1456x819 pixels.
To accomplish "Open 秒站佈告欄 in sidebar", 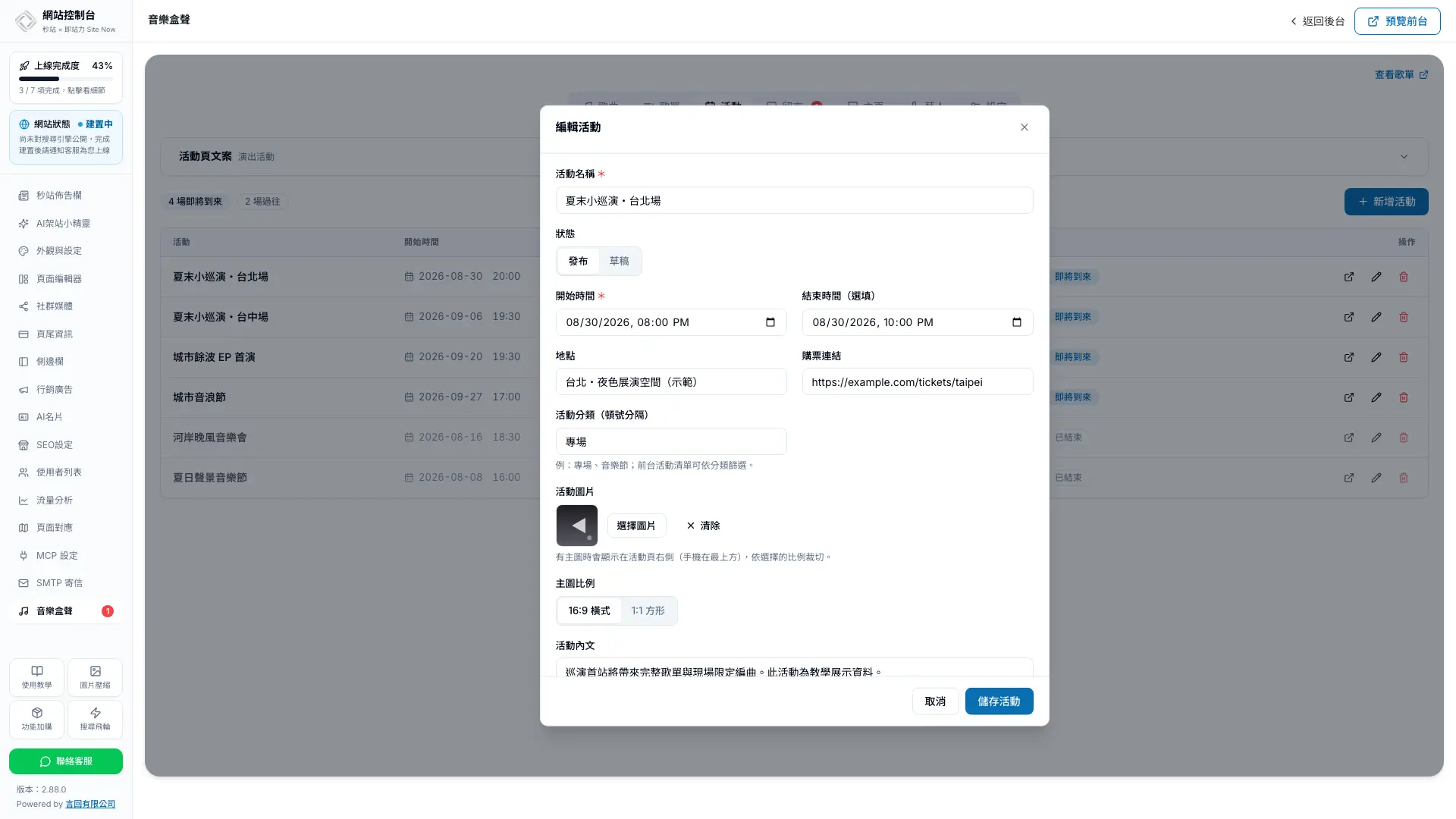I will point(66,196).
